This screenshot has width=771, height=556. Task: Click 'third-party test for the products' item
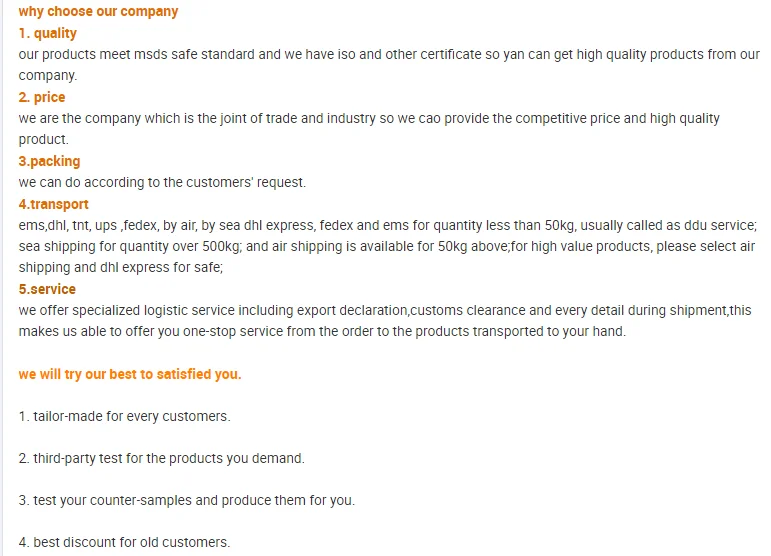tap(162, 458)
